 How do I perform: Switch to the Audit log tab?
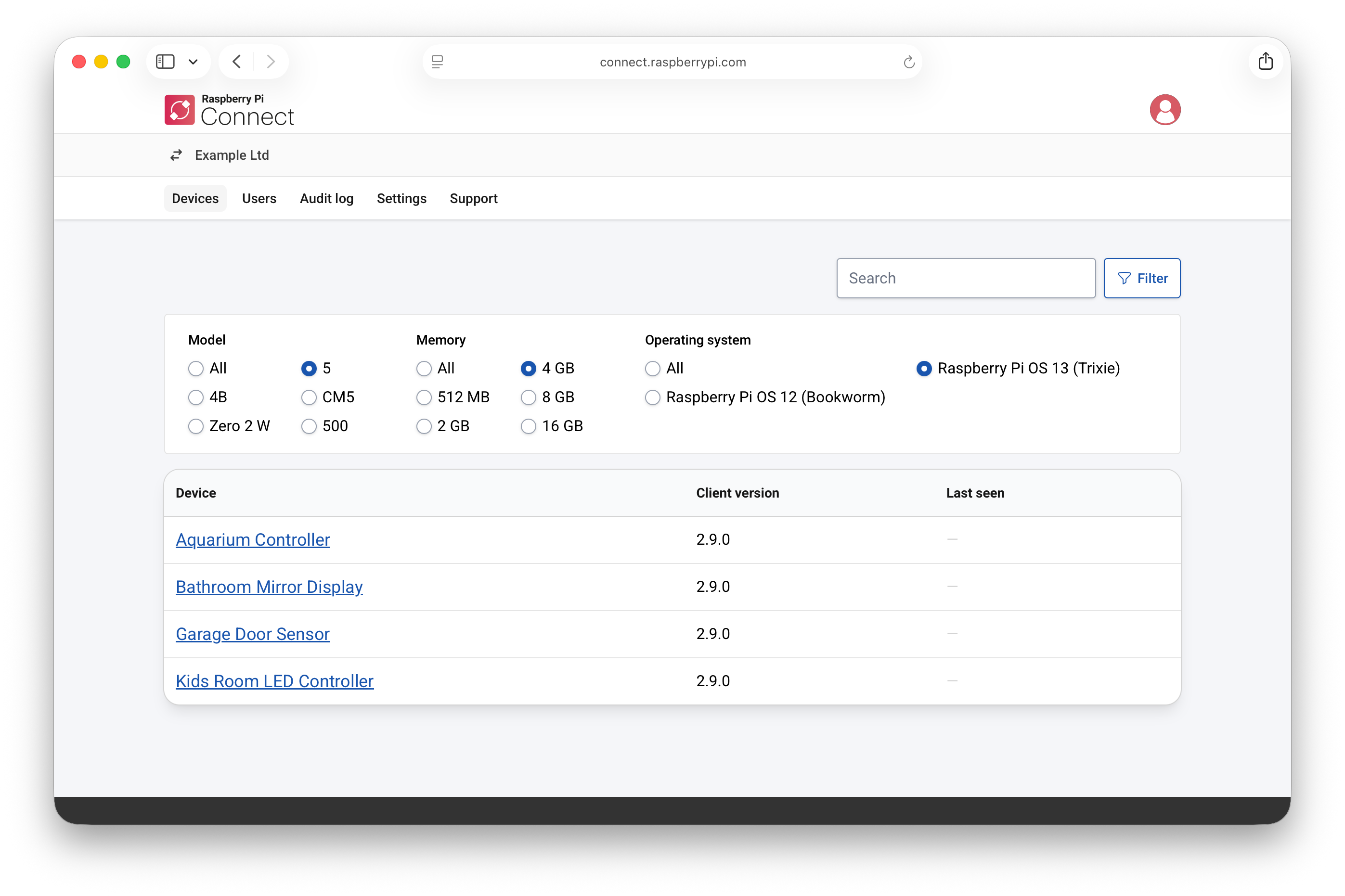tap(326, 198)
